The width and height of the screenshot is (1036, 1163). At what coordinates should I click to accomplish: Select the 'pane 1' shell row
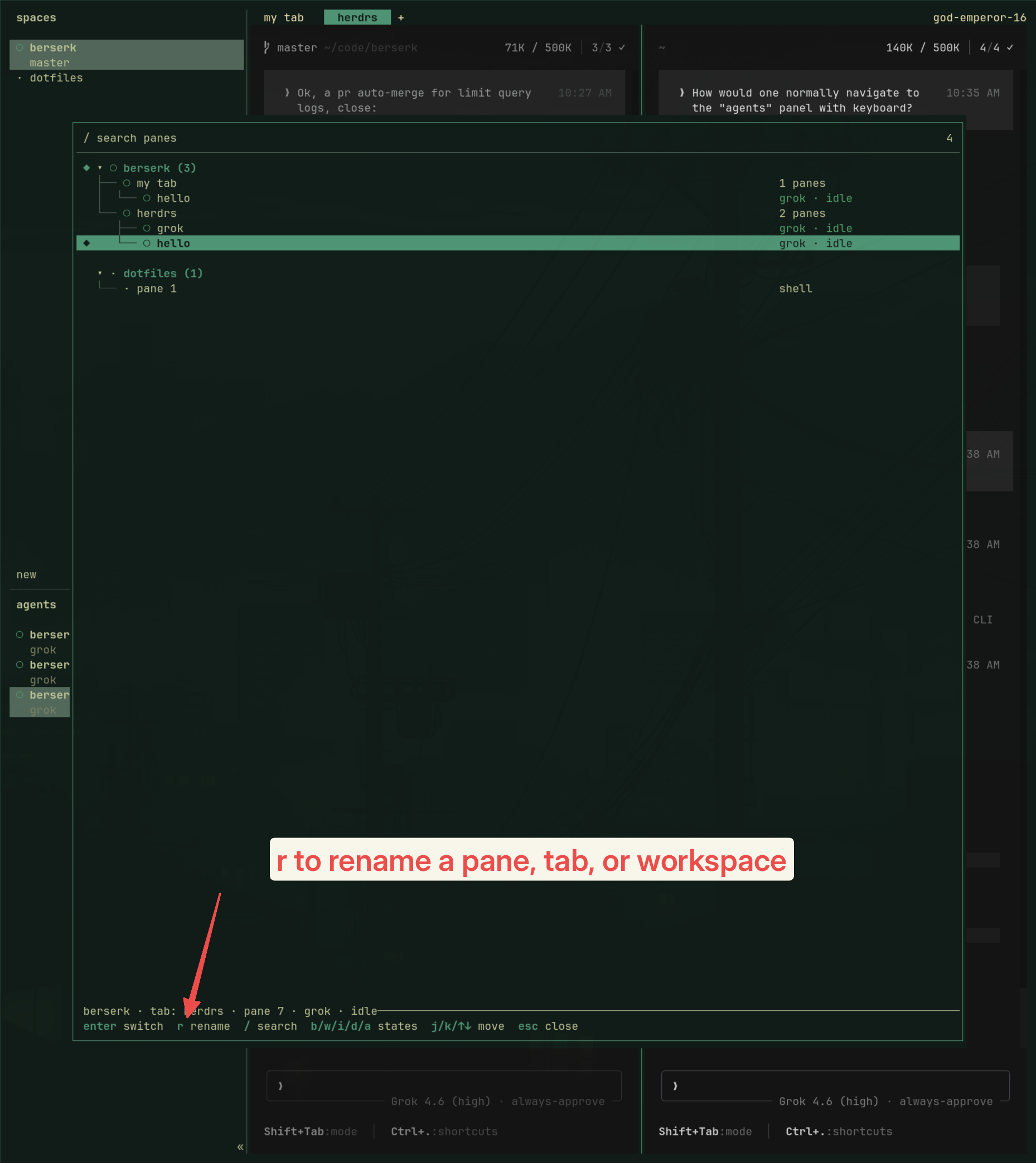tap(518, 289)
